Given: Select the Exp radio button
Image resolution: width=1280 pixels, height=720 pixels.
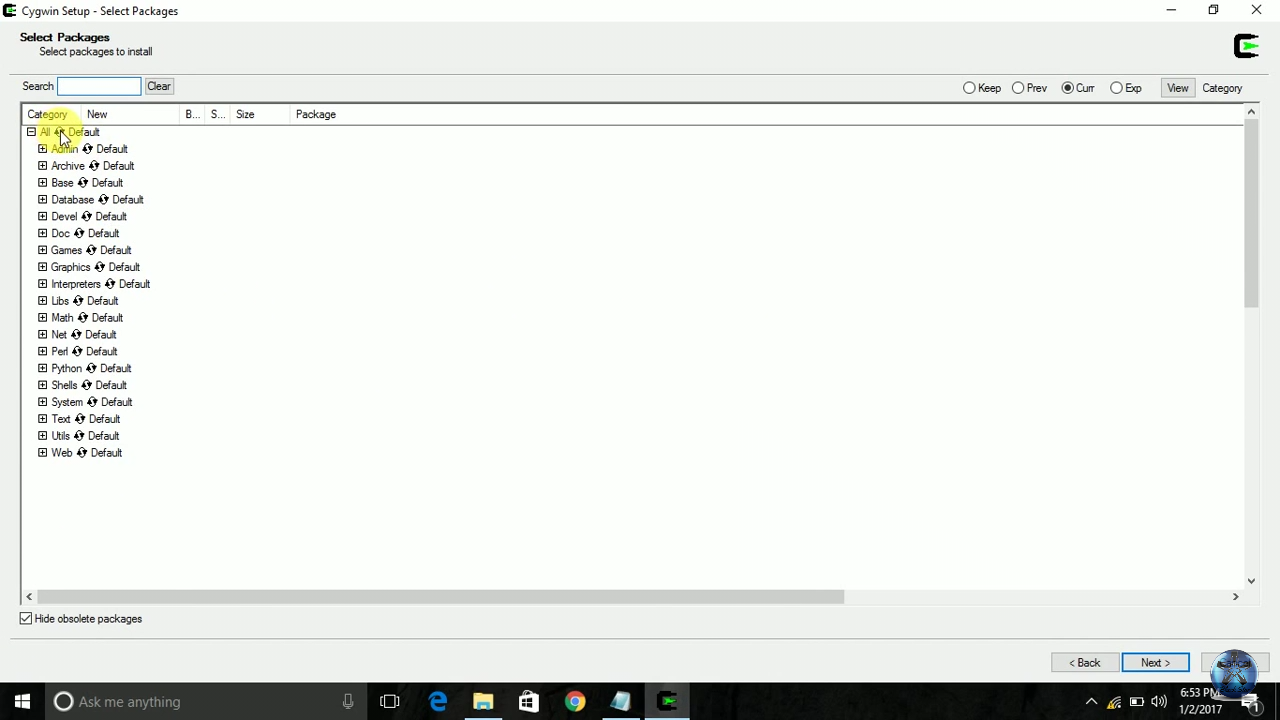Looking at the screenshot, I should [1126, 88].
